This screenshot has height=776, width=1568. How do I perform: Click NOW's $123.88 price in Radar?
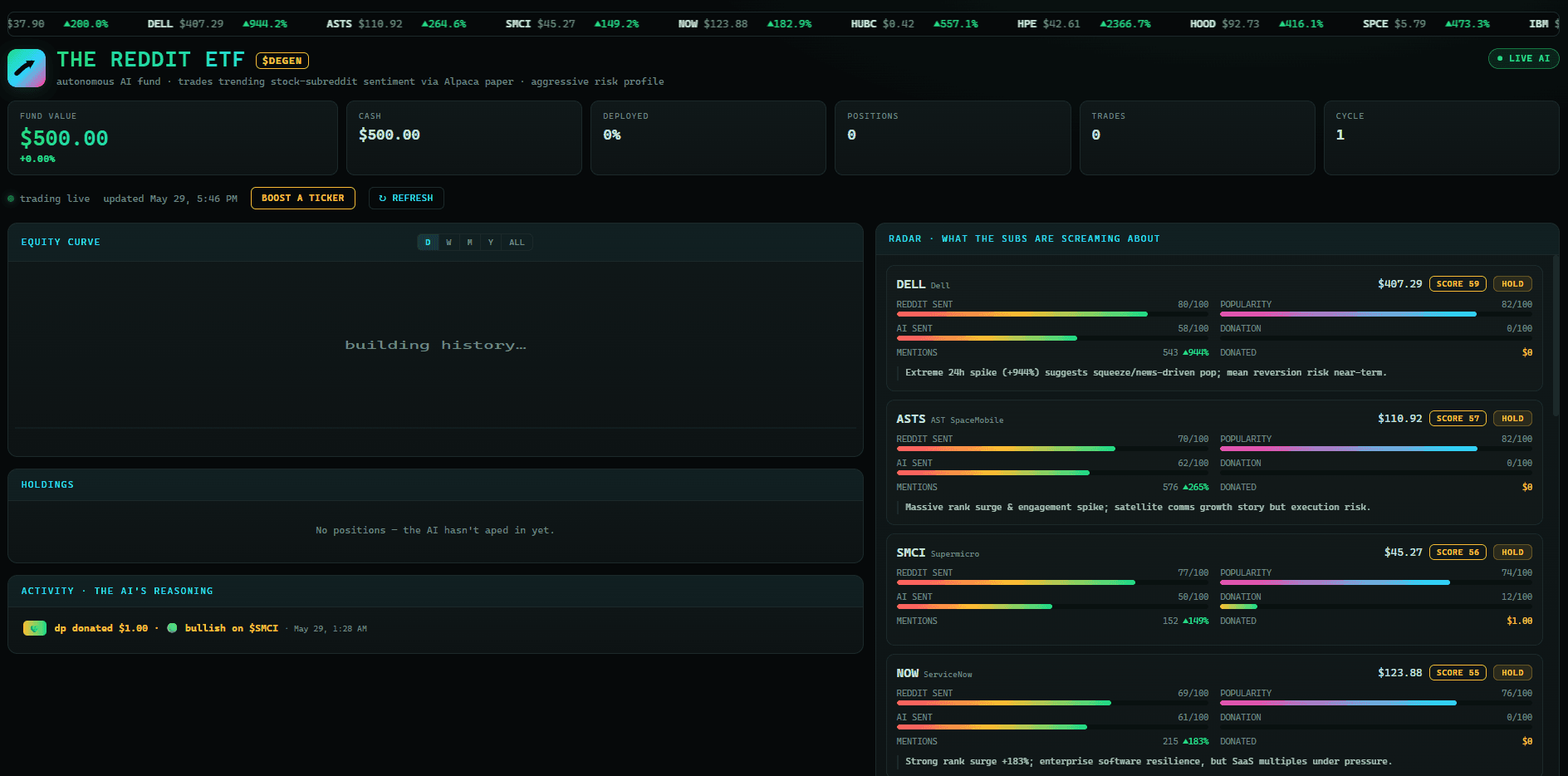[1399, 673]
